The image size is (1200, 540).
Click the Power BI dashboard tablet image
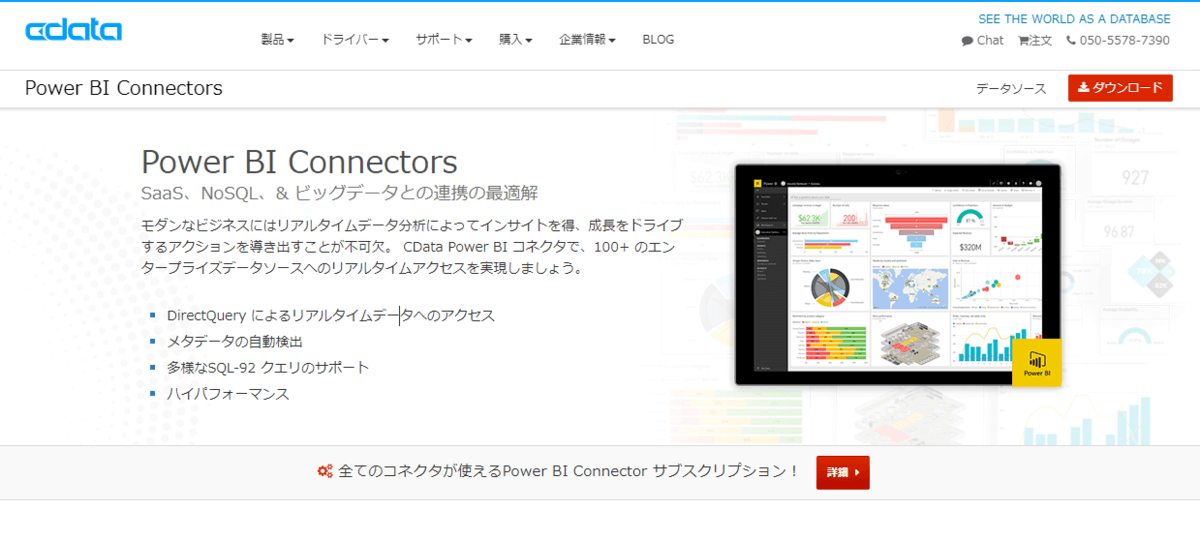click(x=897, y=275)
